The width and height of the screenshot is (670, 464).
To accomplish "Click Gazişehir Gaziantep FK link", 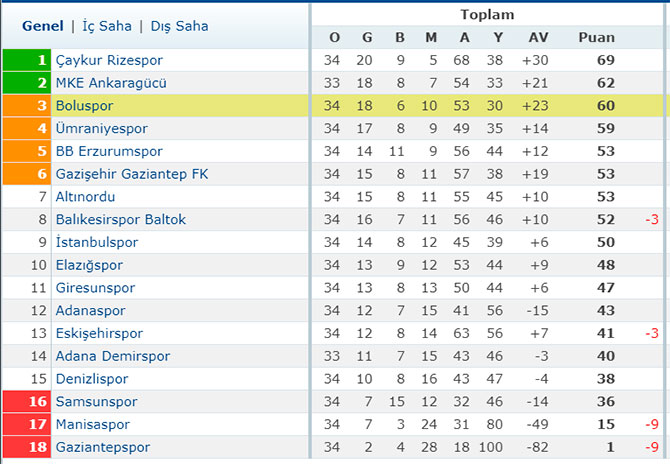I will 132,174.
